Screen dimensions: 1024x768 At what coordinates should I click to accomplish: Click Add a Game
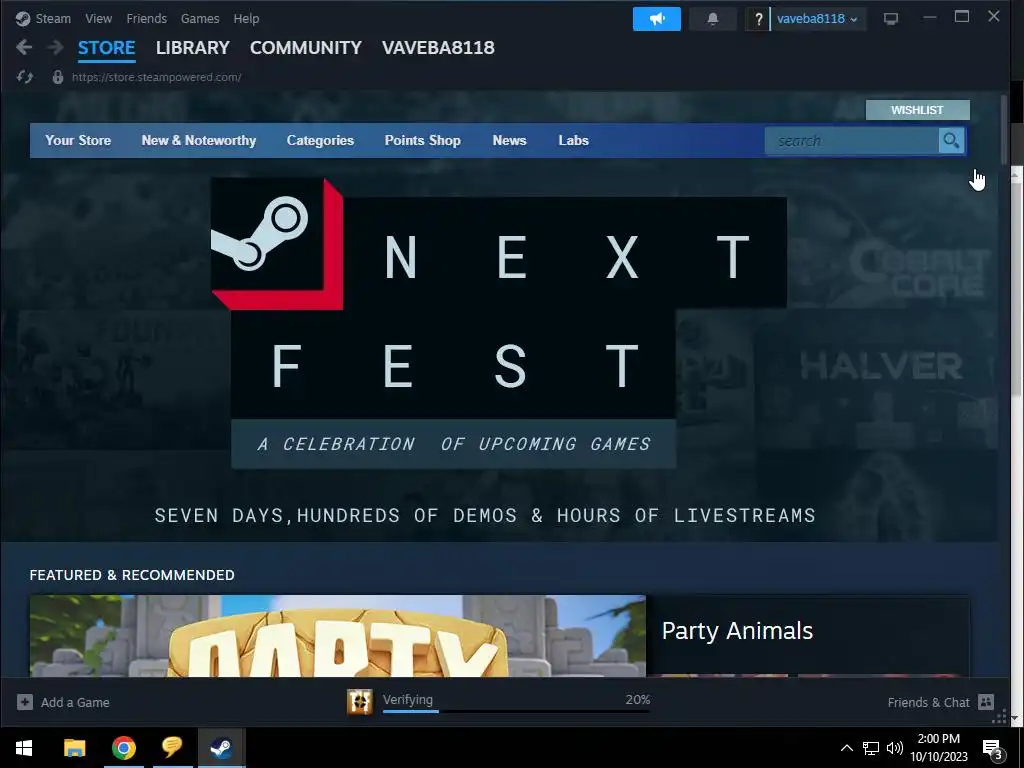63,702
